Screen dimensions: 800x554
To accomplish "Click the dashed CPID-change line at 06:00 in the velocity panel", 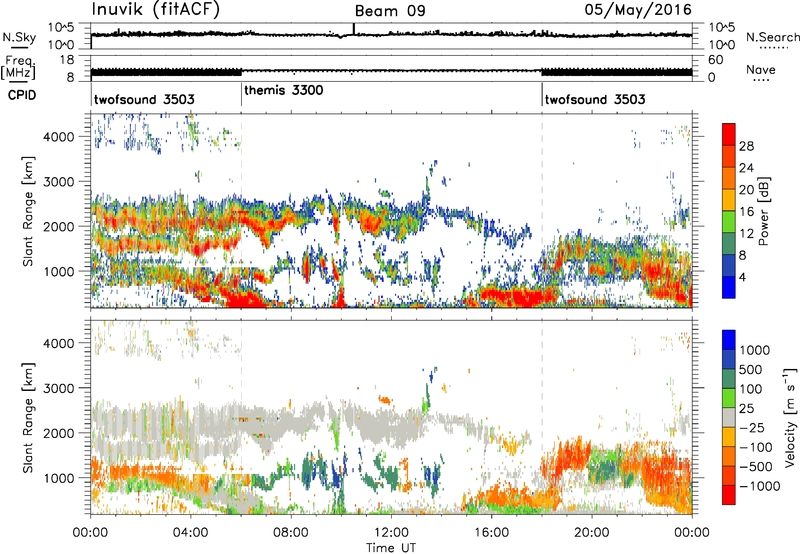I will click(241, 417).
